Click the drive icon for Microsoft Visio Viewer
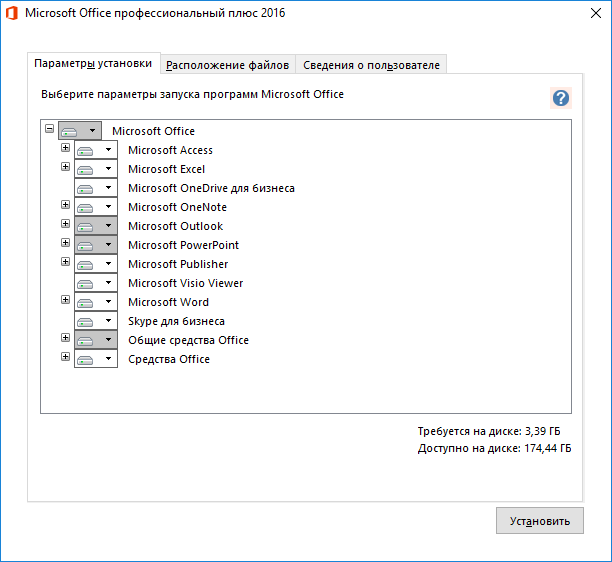Image resolution: width=612 pixels, height=562 pixels. tap(86, 283)
